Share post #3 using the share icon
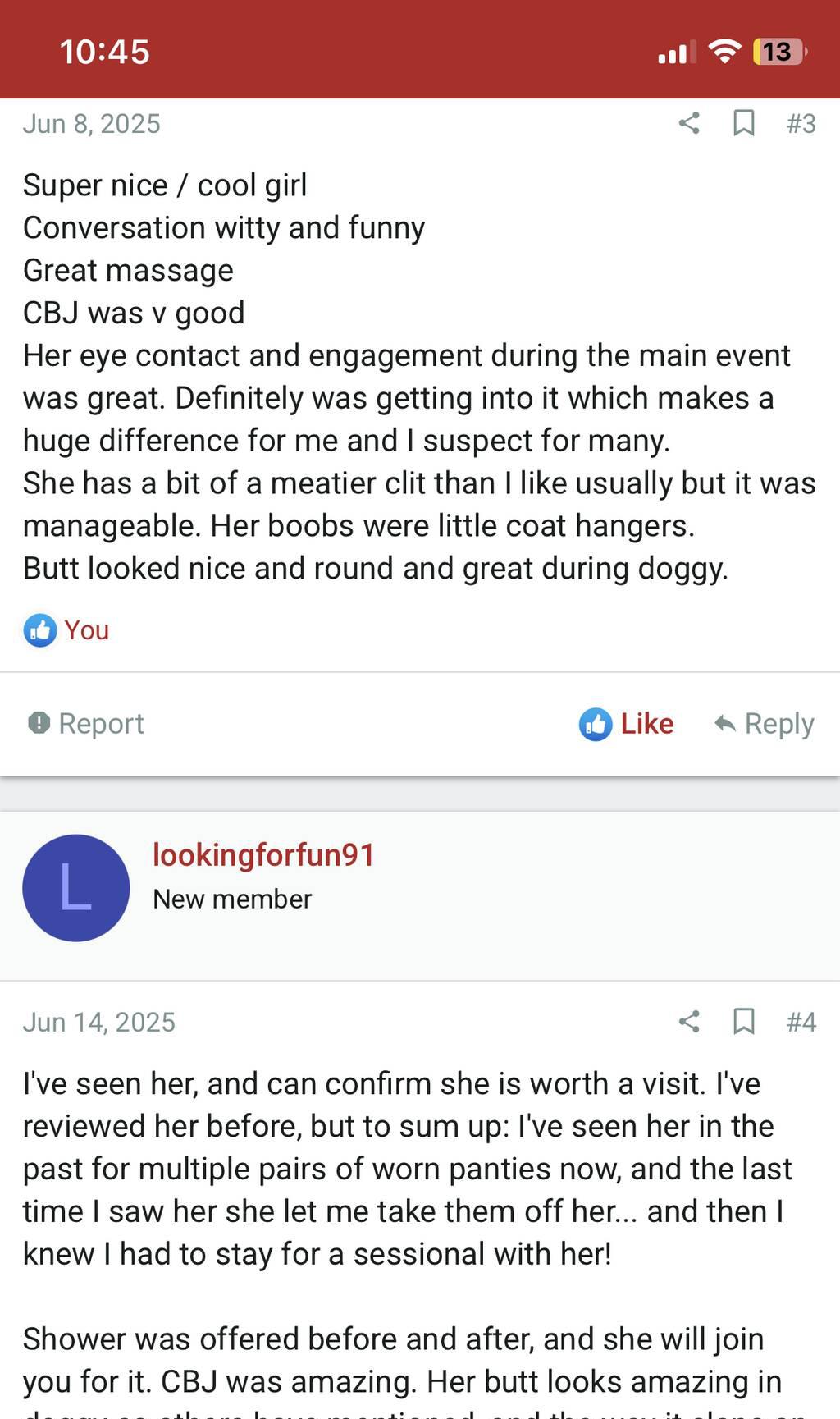 [689, 123]
